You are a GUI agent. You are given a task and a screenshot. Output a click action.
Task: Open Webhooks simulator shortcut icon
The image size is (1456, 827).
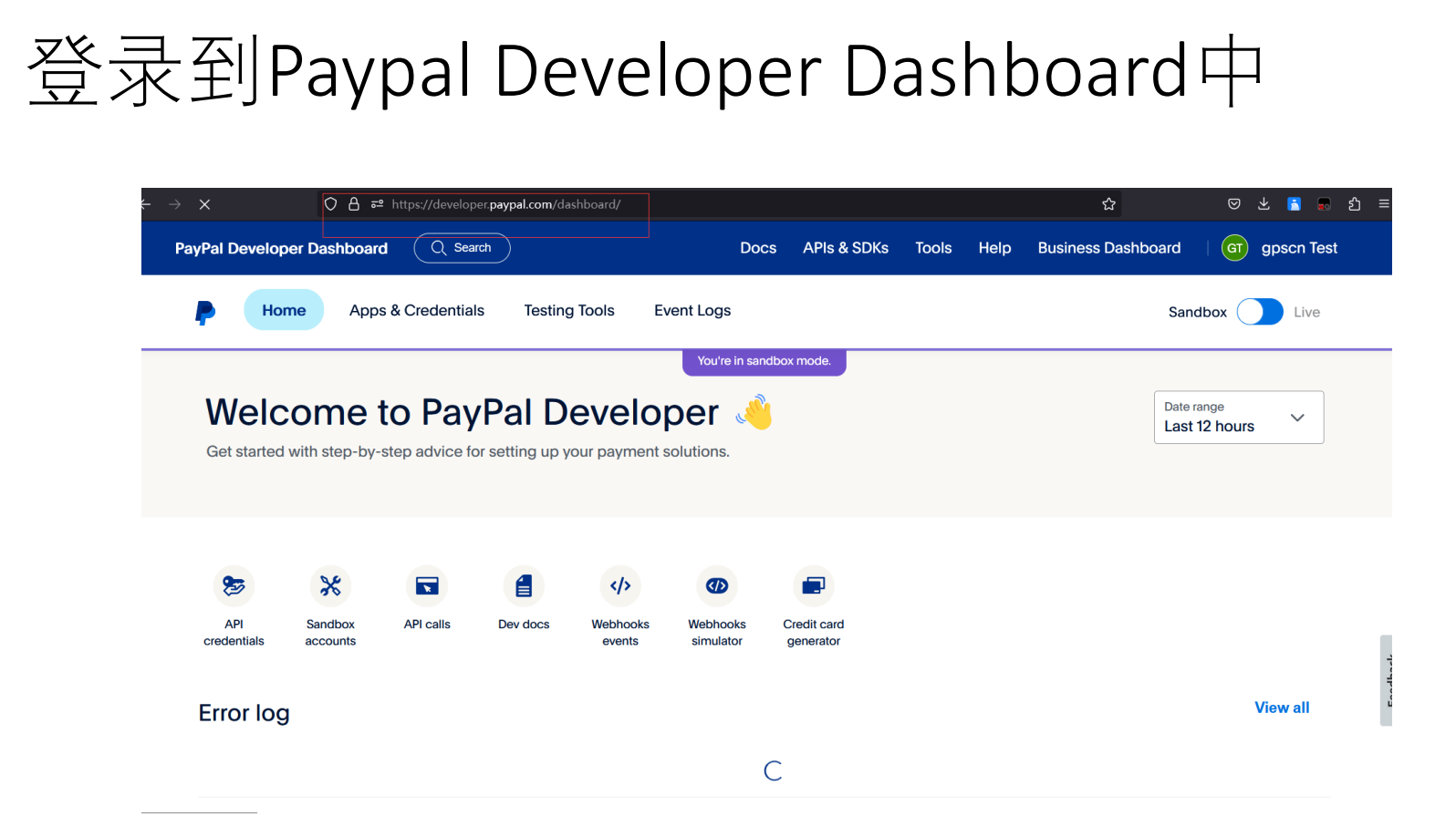point(717,586)
